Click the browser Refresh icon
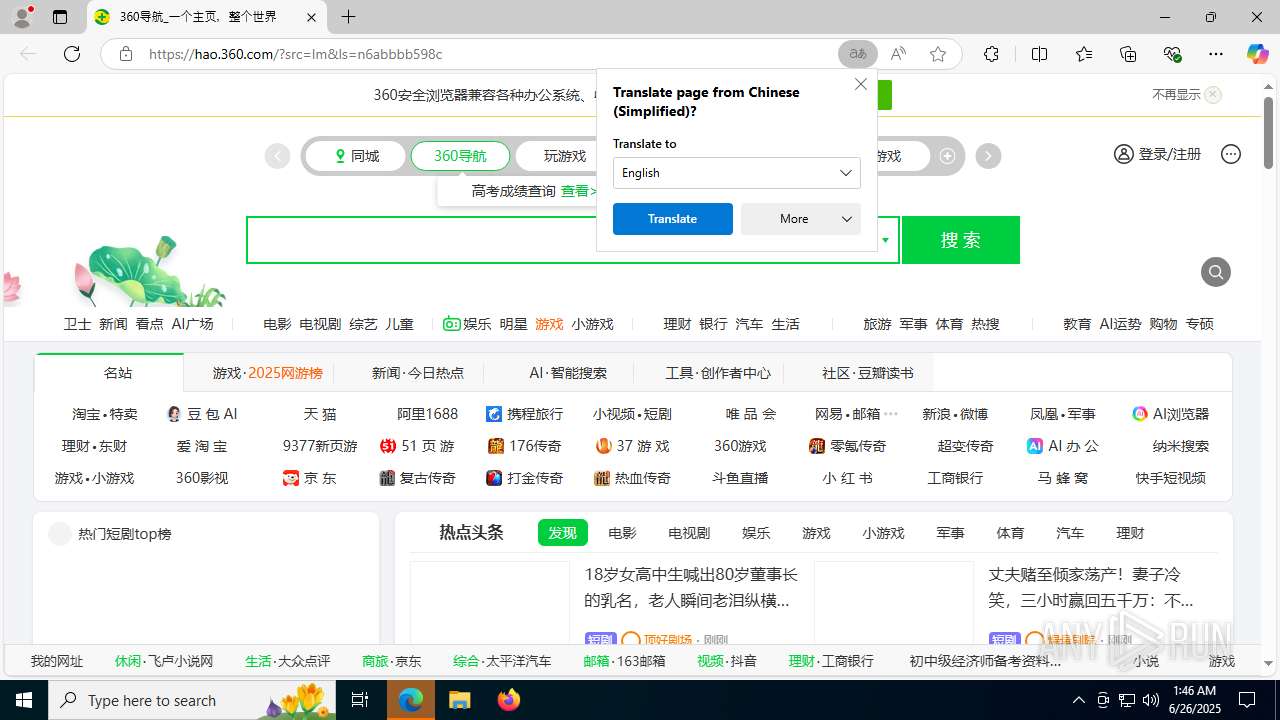 click(72, 54)
